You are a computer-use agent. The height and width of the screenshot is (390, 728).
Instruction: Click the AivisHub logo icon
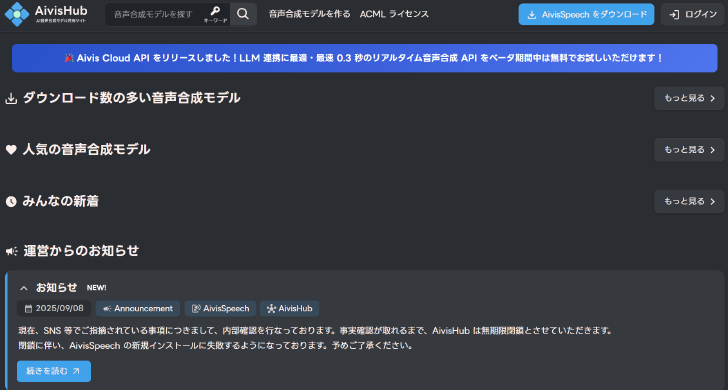point(17,14)
